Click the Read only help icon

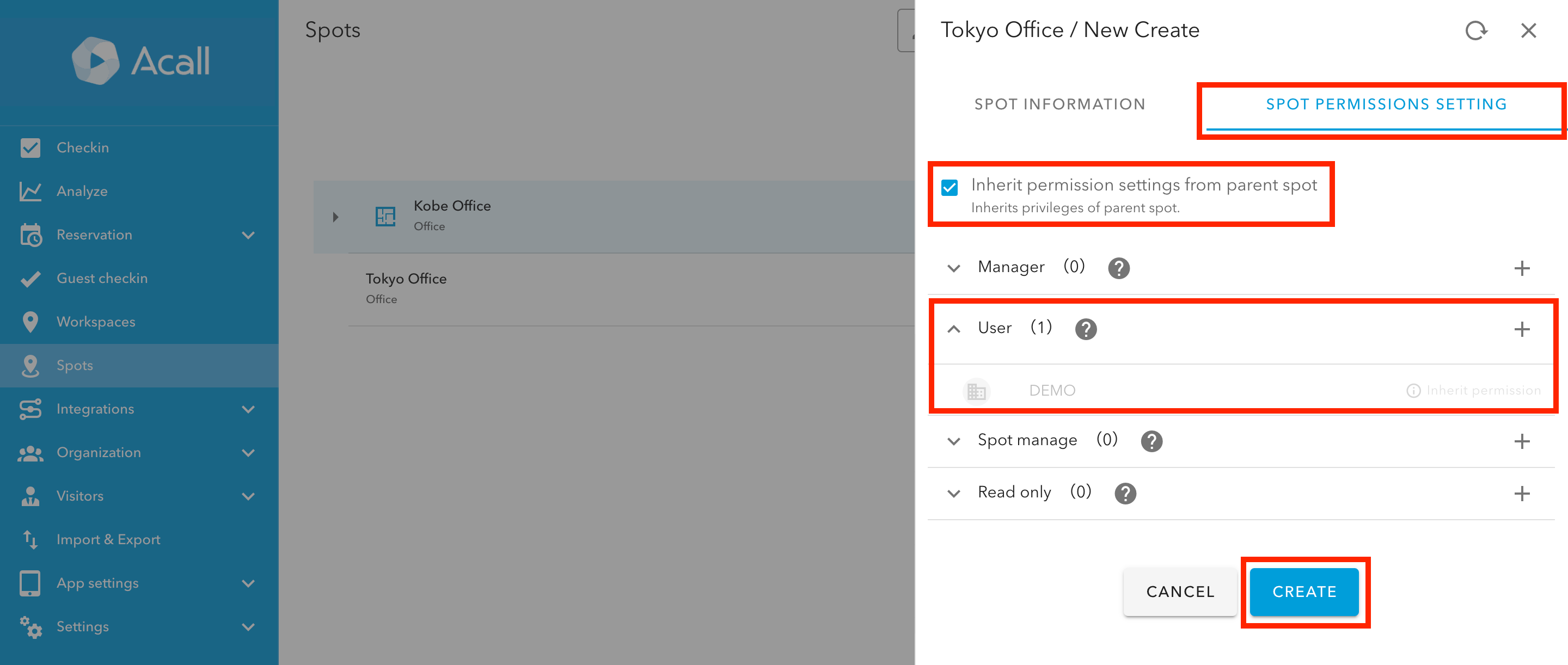click(x=1125, y=494)
